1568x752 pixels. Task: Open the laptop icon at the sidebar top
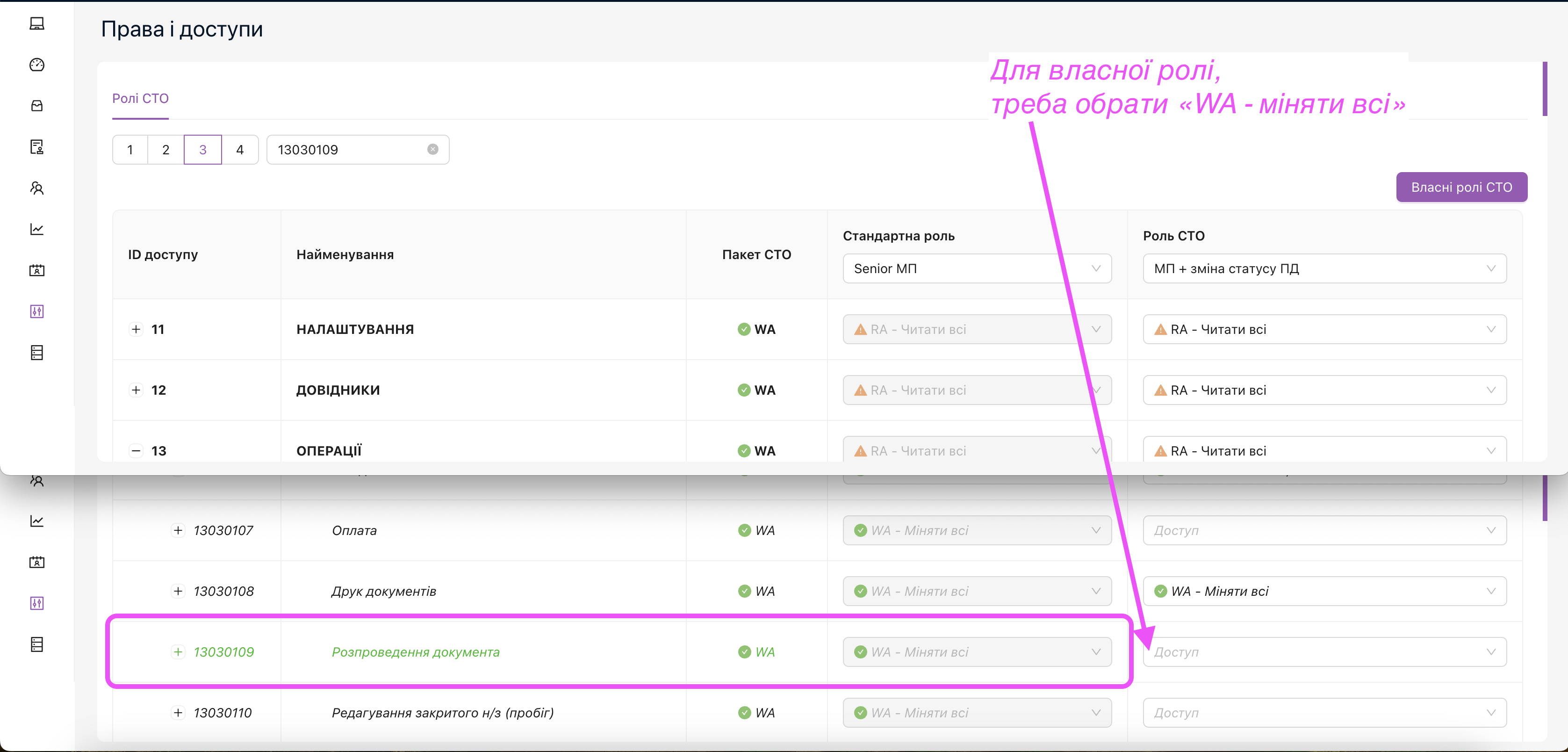(36, 24)
